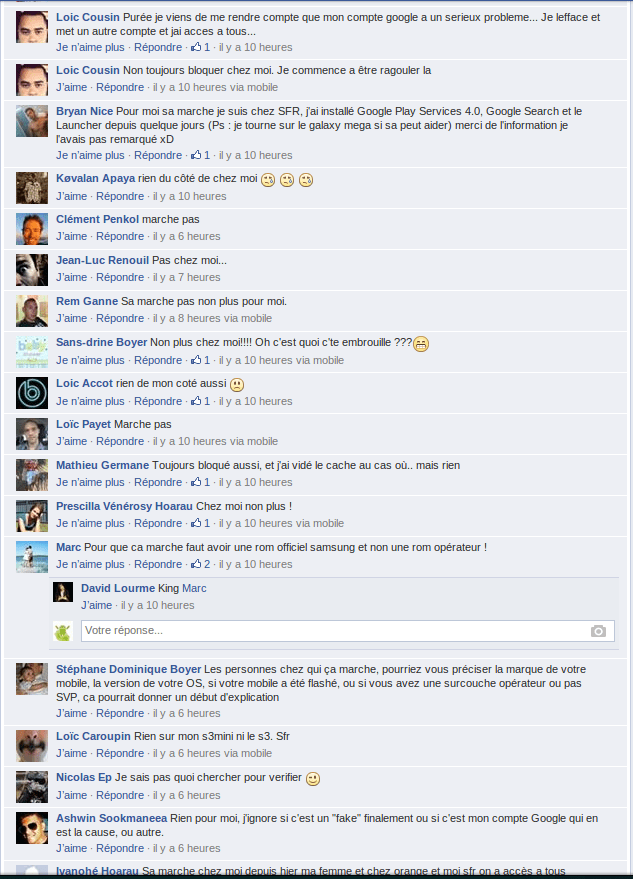
Task: Open Køvalan Apaya's profile picture
Action: coord(32,188)
